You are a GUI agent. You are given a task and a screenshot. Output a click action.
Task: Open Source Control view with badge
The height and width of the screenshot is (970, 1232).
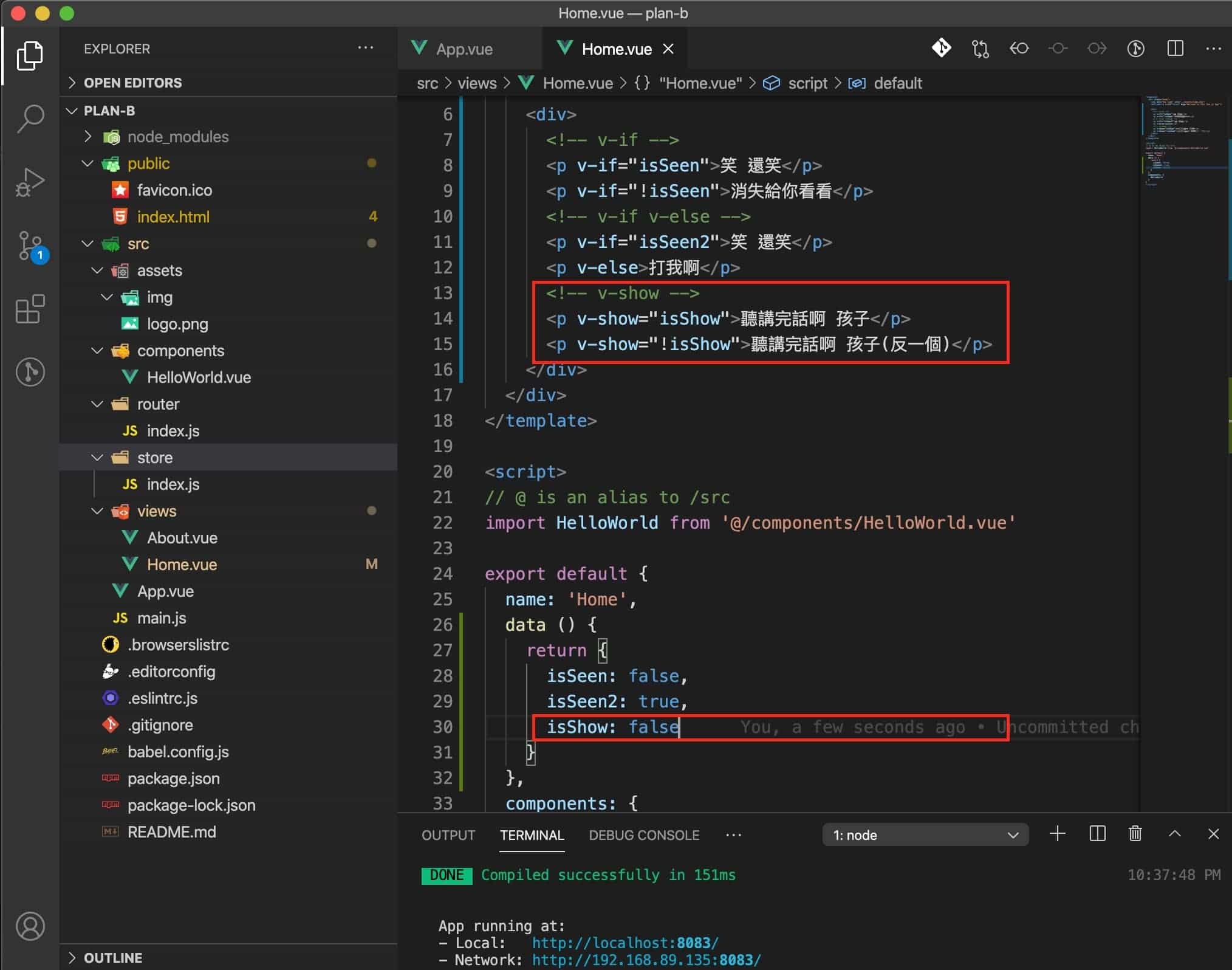coord(30,245)
